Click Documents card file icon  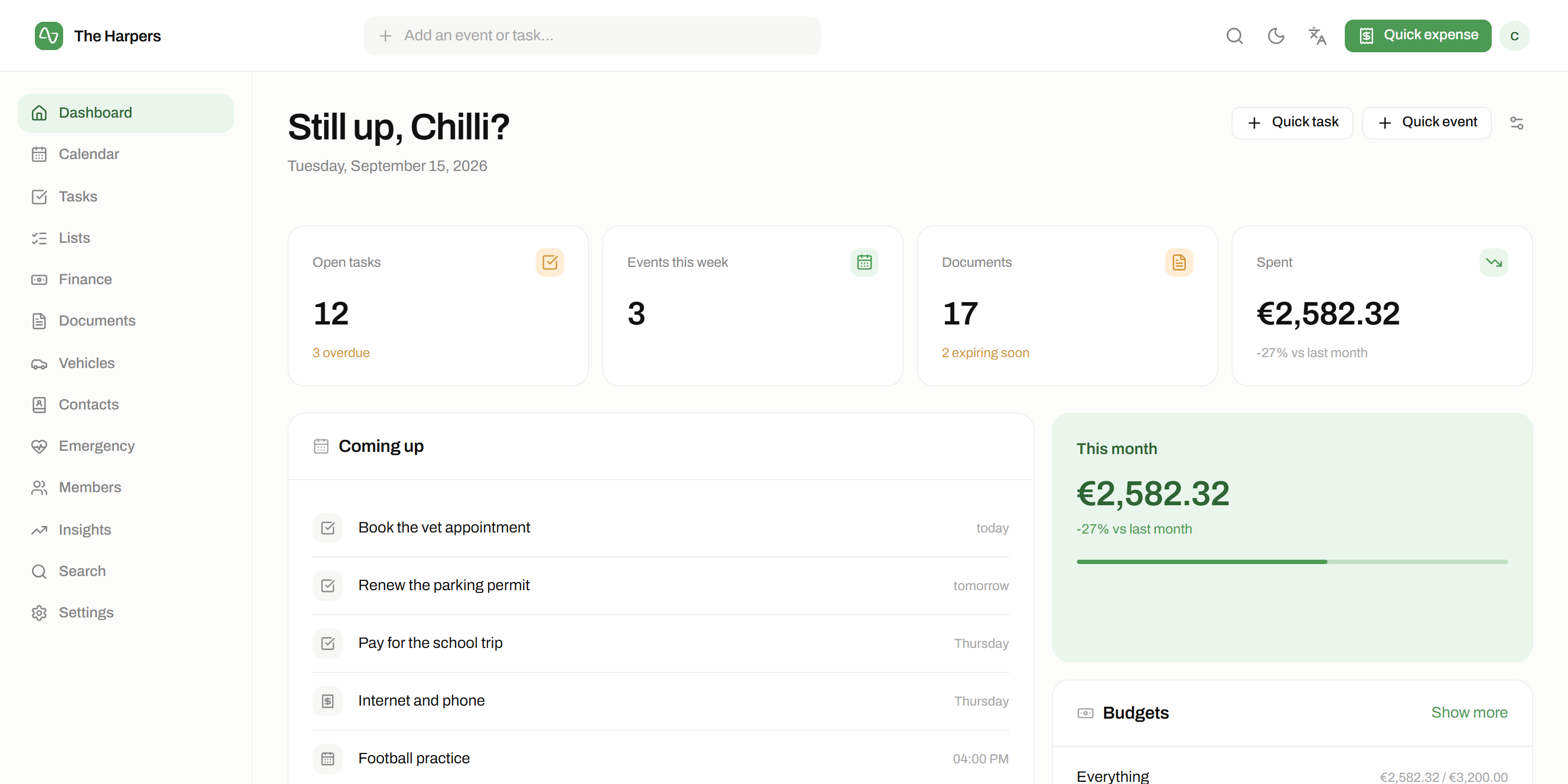point(1179,262)
